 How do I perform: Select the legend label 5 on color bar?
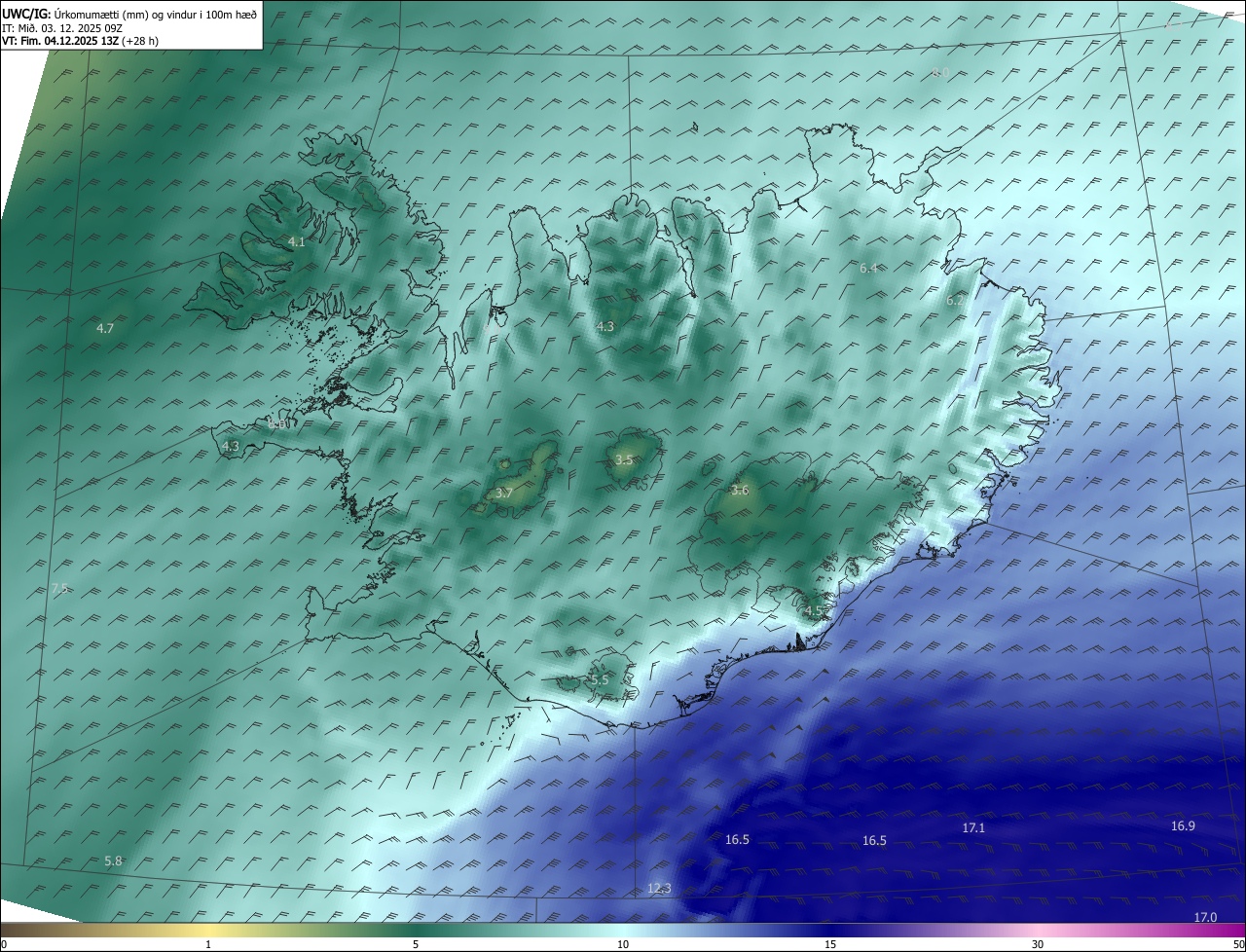click(x=416, y=944)
